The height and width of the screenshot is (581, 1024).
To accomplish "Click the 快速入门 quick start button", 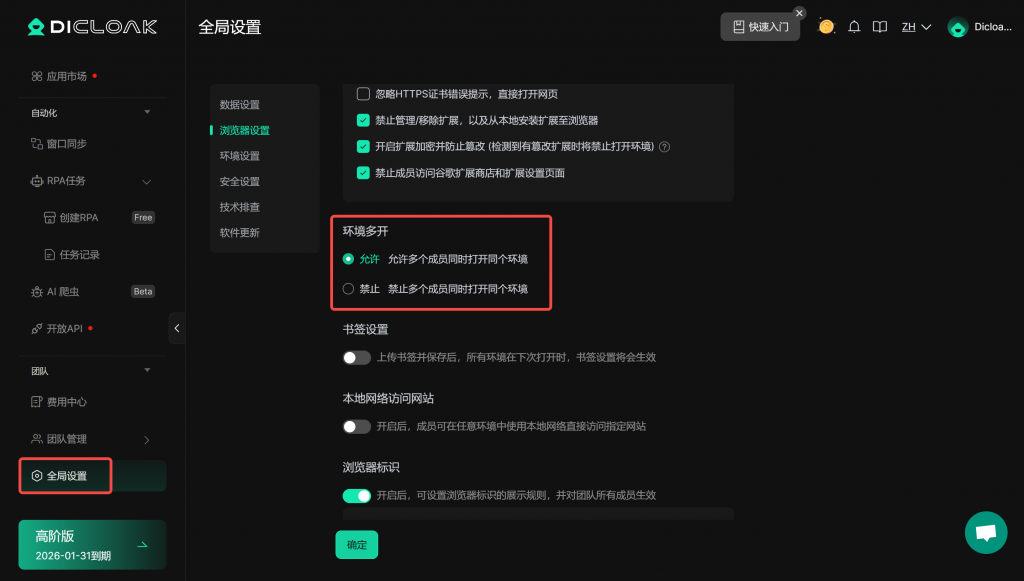I will [760, 27].
